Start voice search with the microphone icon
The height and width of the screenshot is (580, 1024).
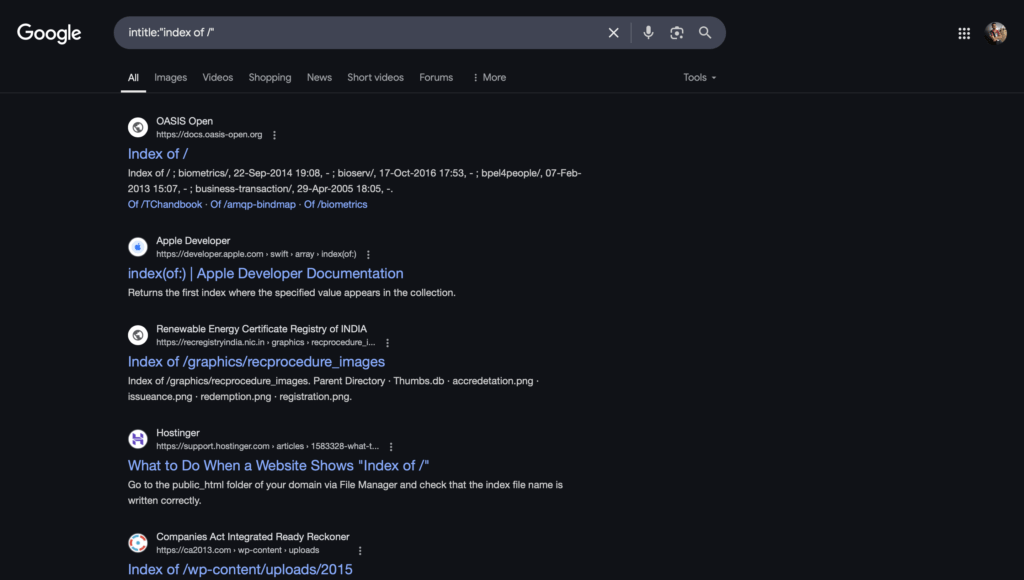(648, 33)
